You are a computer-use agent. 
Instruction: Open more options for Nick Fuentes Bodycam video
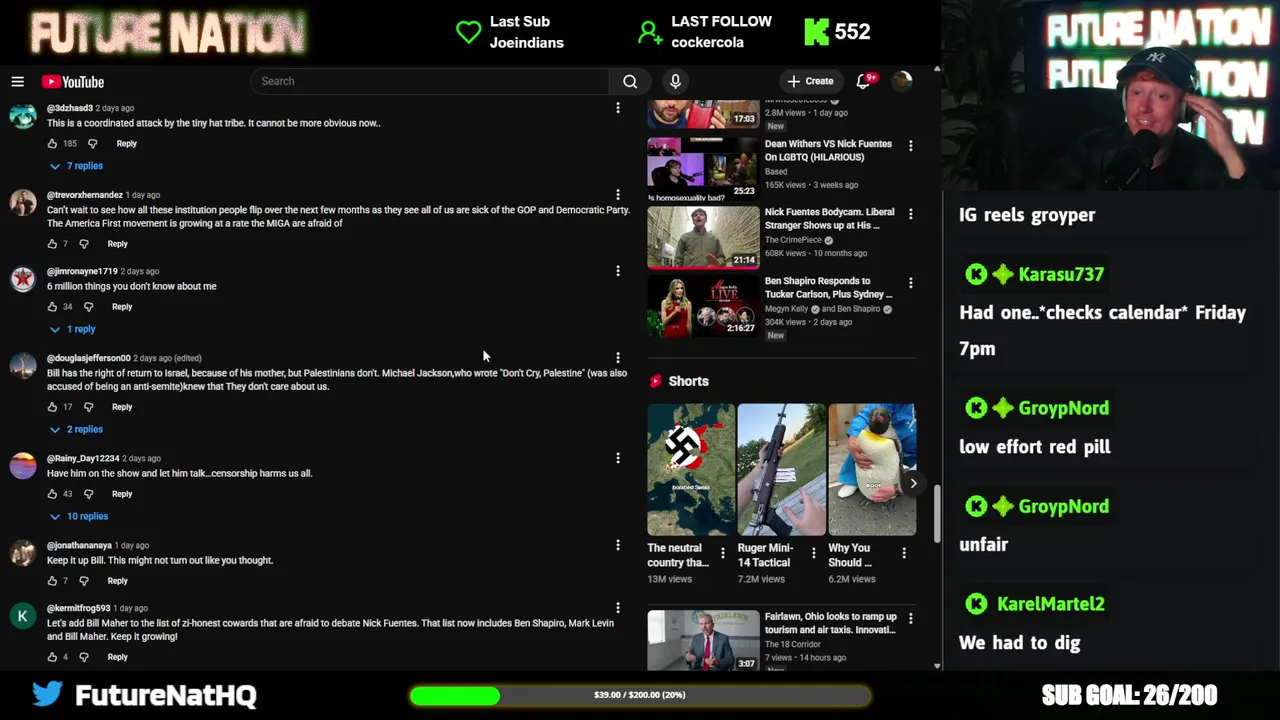click(910, 214)
